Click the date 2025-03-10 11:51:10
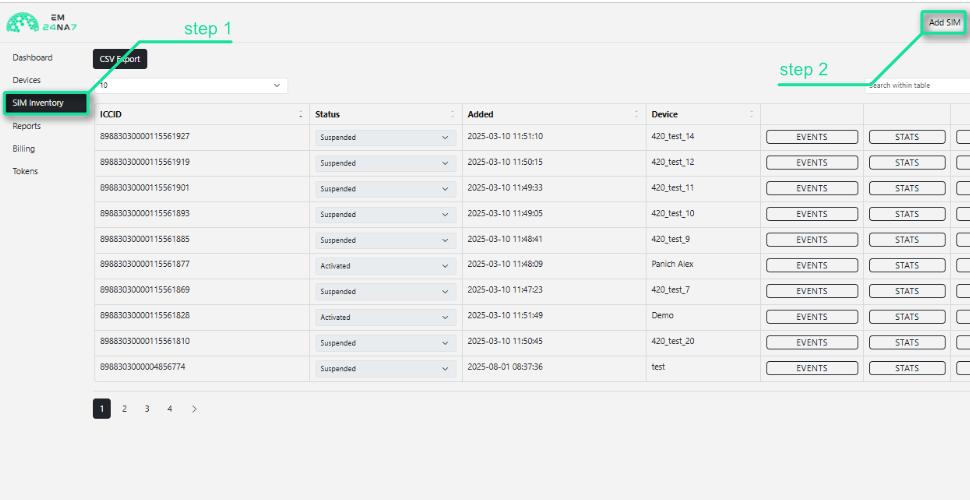 point(505,136)
